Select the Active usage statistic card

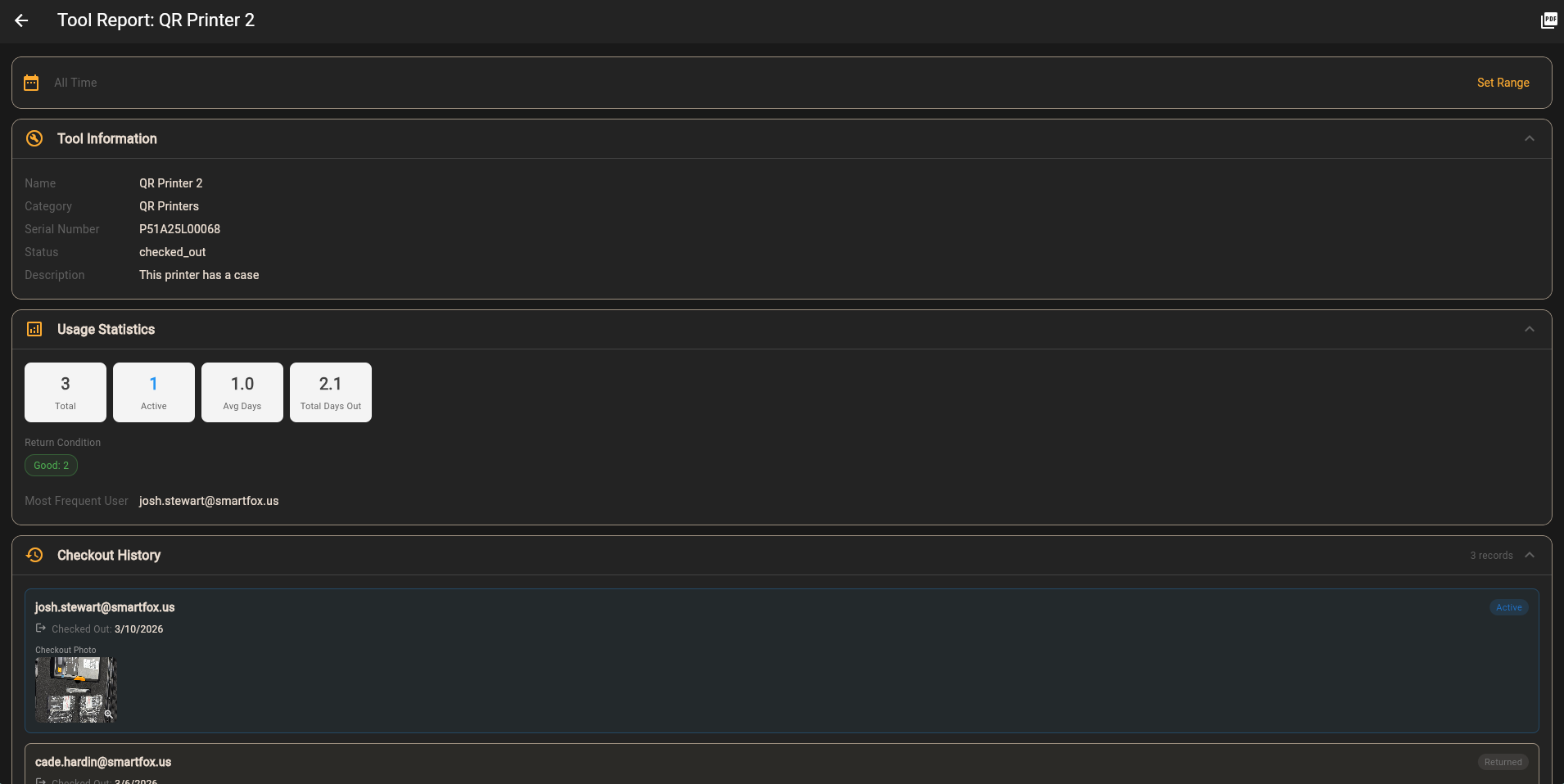point(153,392)
